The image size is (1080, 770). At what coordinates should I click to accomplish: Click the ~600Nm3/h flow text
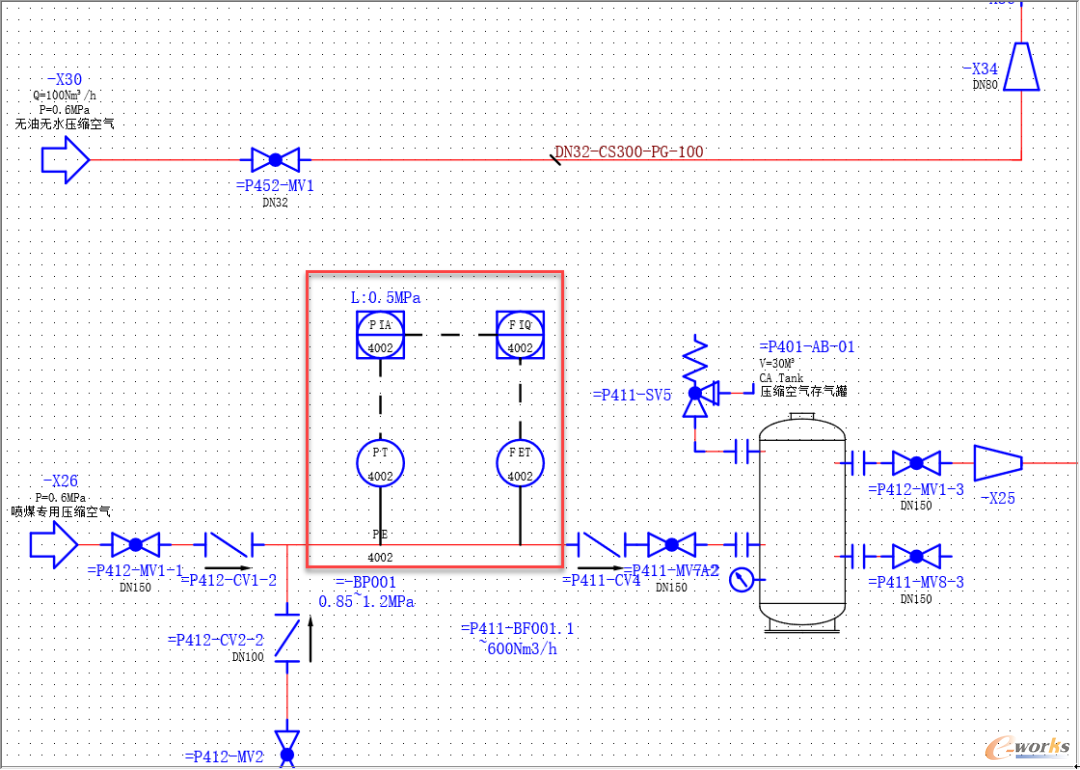pyautogui.click(x=517, y=647)
